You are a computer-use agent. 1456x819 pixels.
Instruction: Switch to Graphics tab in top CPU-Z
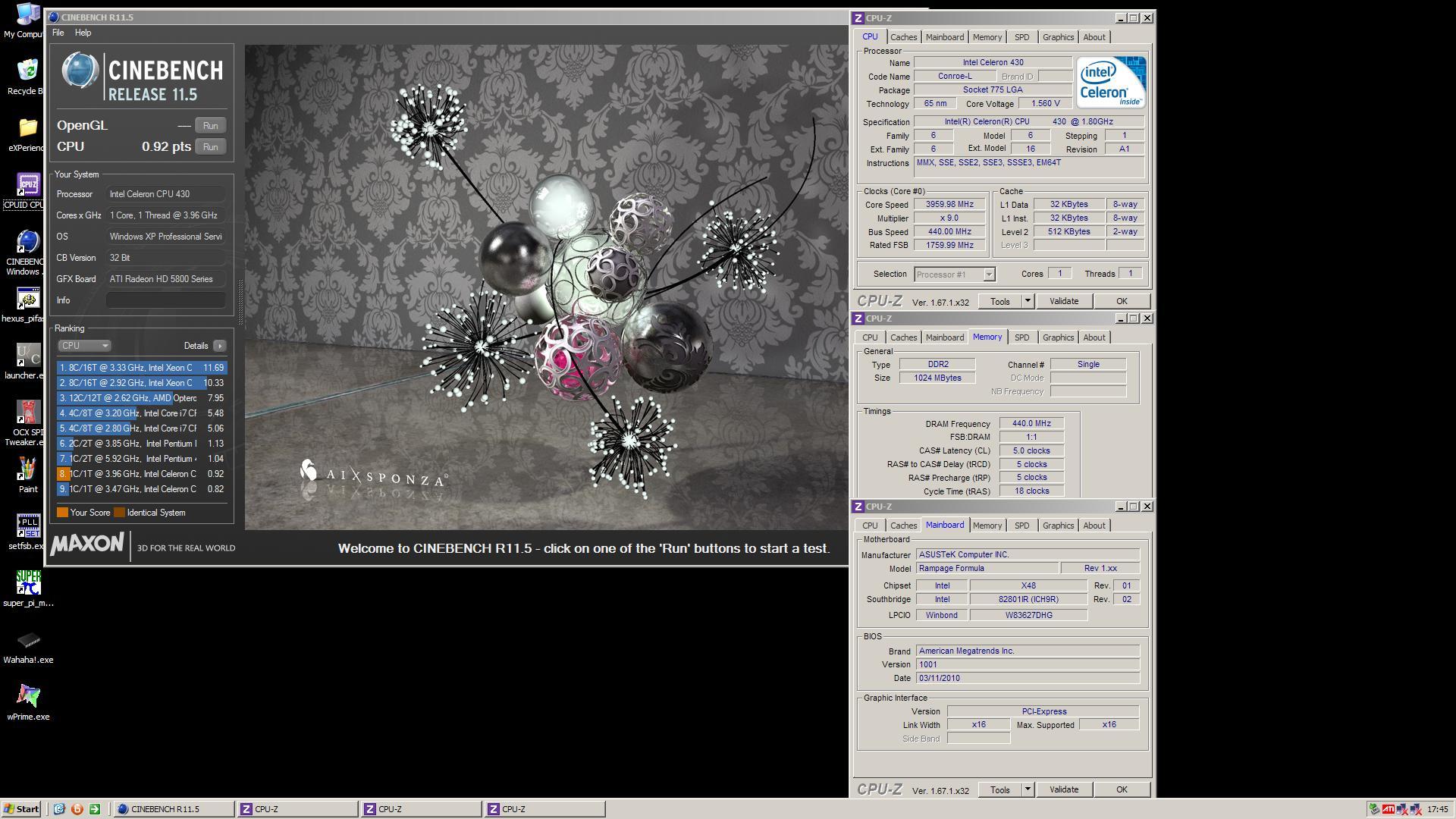pyautogui.click(x=1058, y=37)
